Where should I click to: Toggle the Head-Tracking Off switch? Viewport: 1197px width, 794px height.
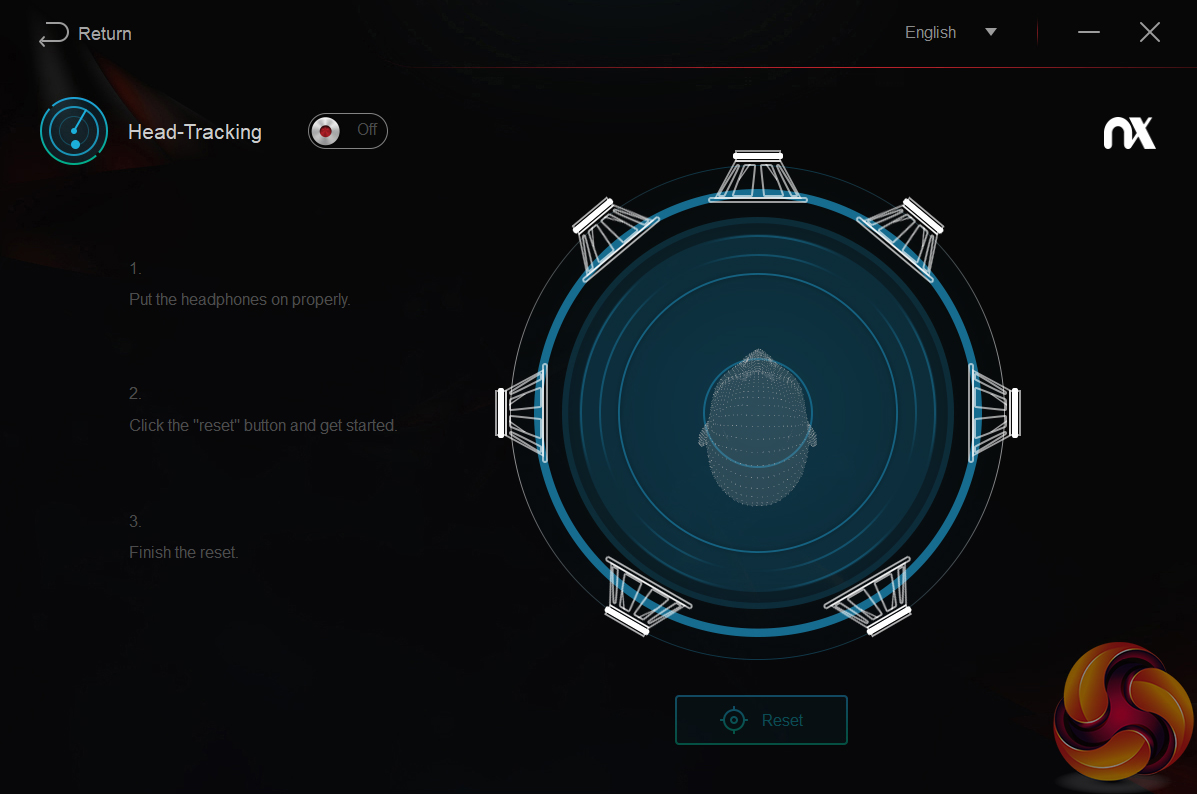tap(347, 131)
